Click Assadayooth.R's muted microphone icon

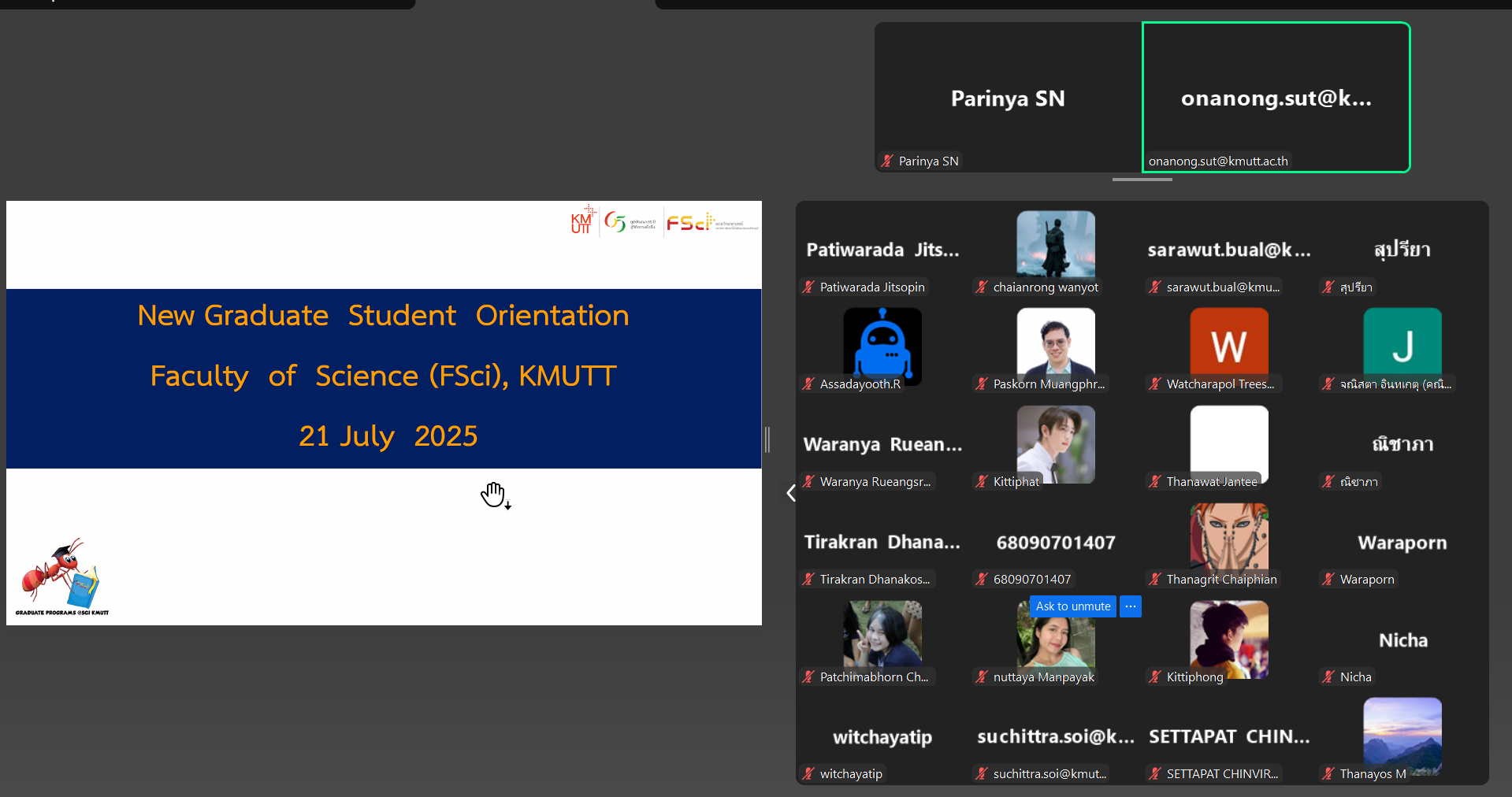point(808,384)
